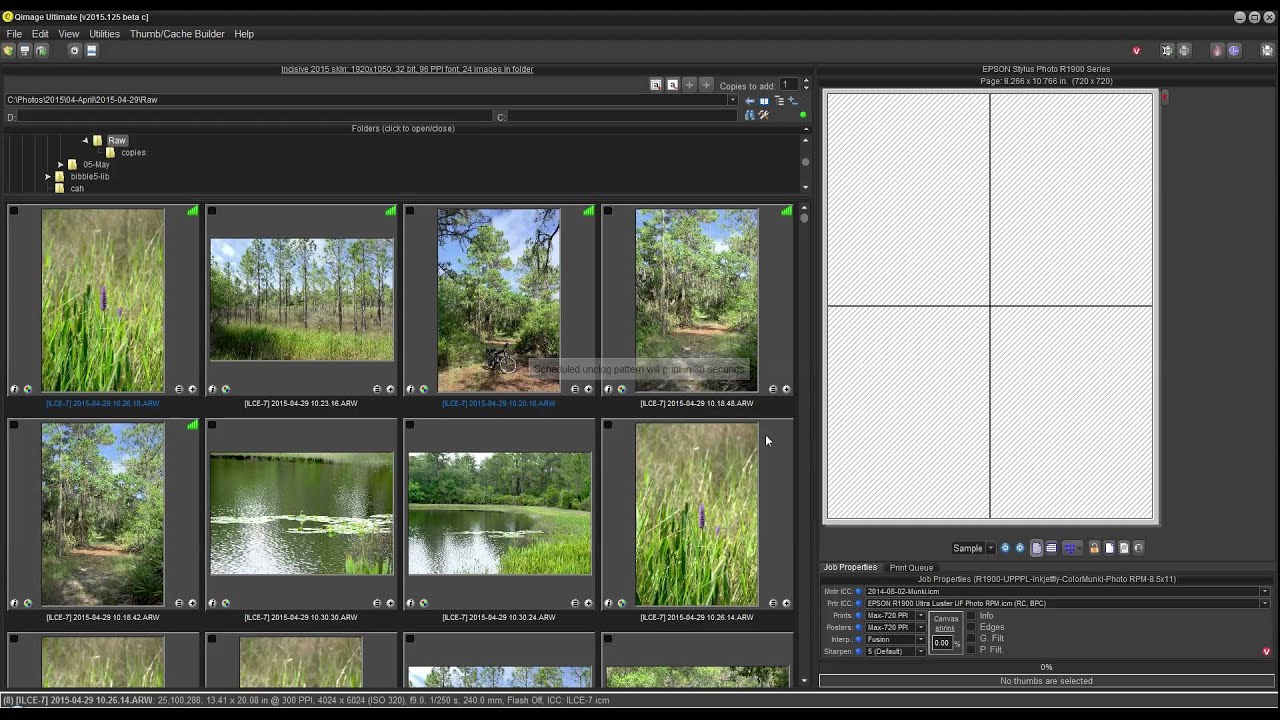Click the back arrow beside the folder path
Image resolution: width=1280 pixels, height=720 pixels.
[750, 101]
